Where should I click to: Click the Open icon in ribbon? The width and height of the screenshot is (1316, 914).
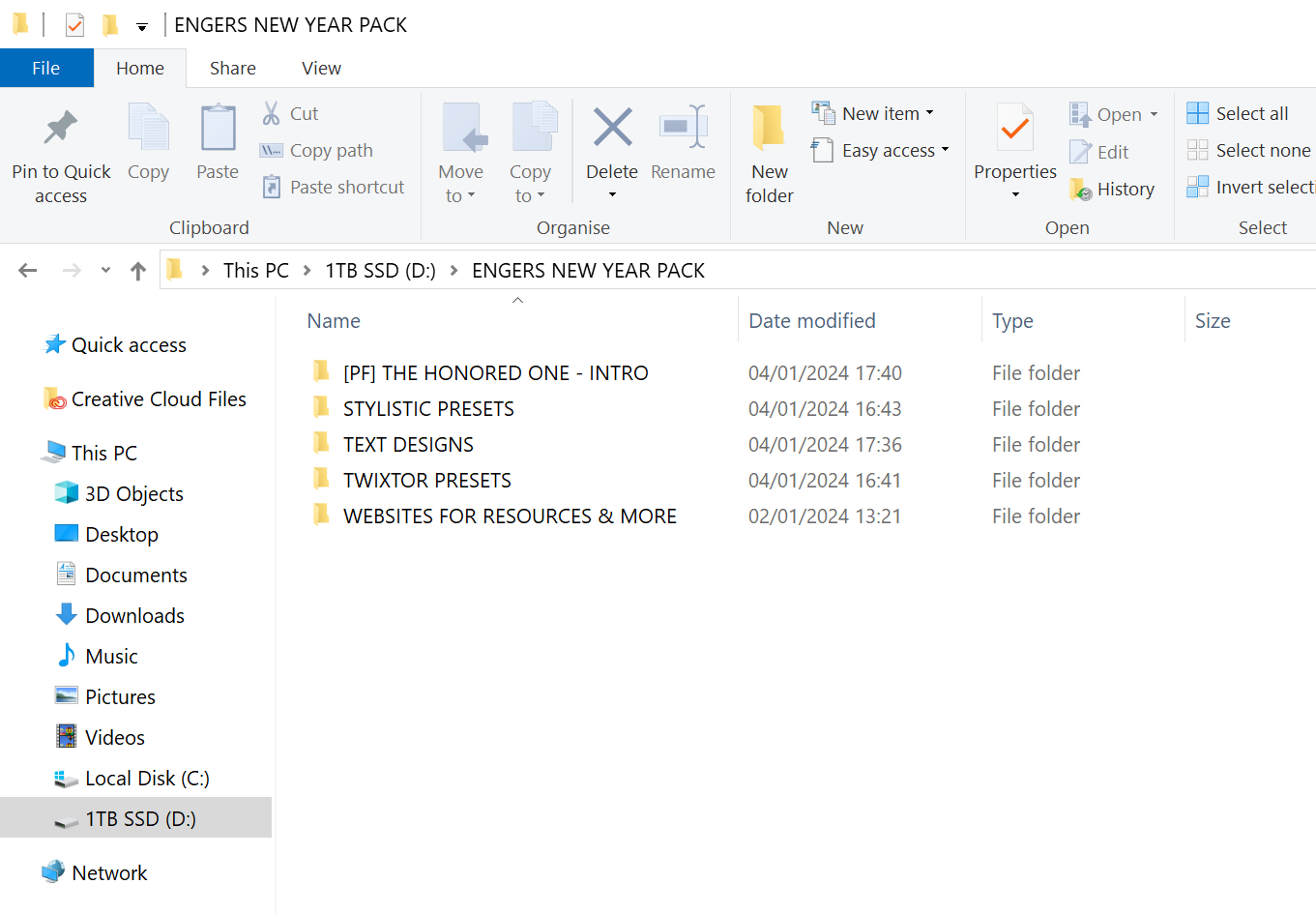[x=1080, y=114]
